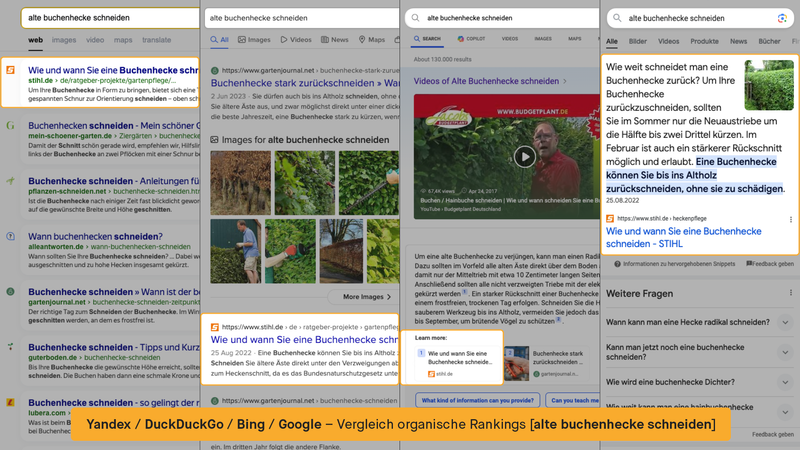Expand the 'Wie weit kann man eine hainbuchenhecke' question
The width and height of the screenshot is (800, 450).
click(x=785, y=411)
